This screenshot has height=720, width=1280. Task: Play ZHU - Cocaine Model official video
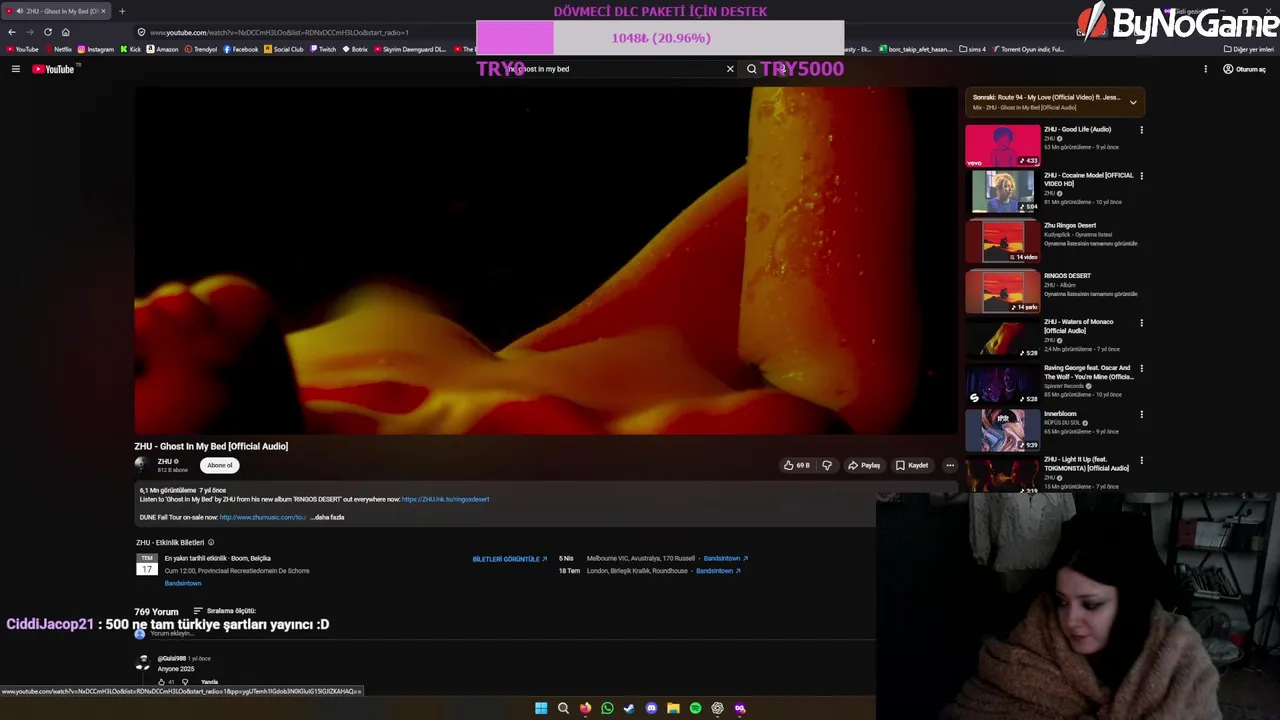[x=1003, y=192]
